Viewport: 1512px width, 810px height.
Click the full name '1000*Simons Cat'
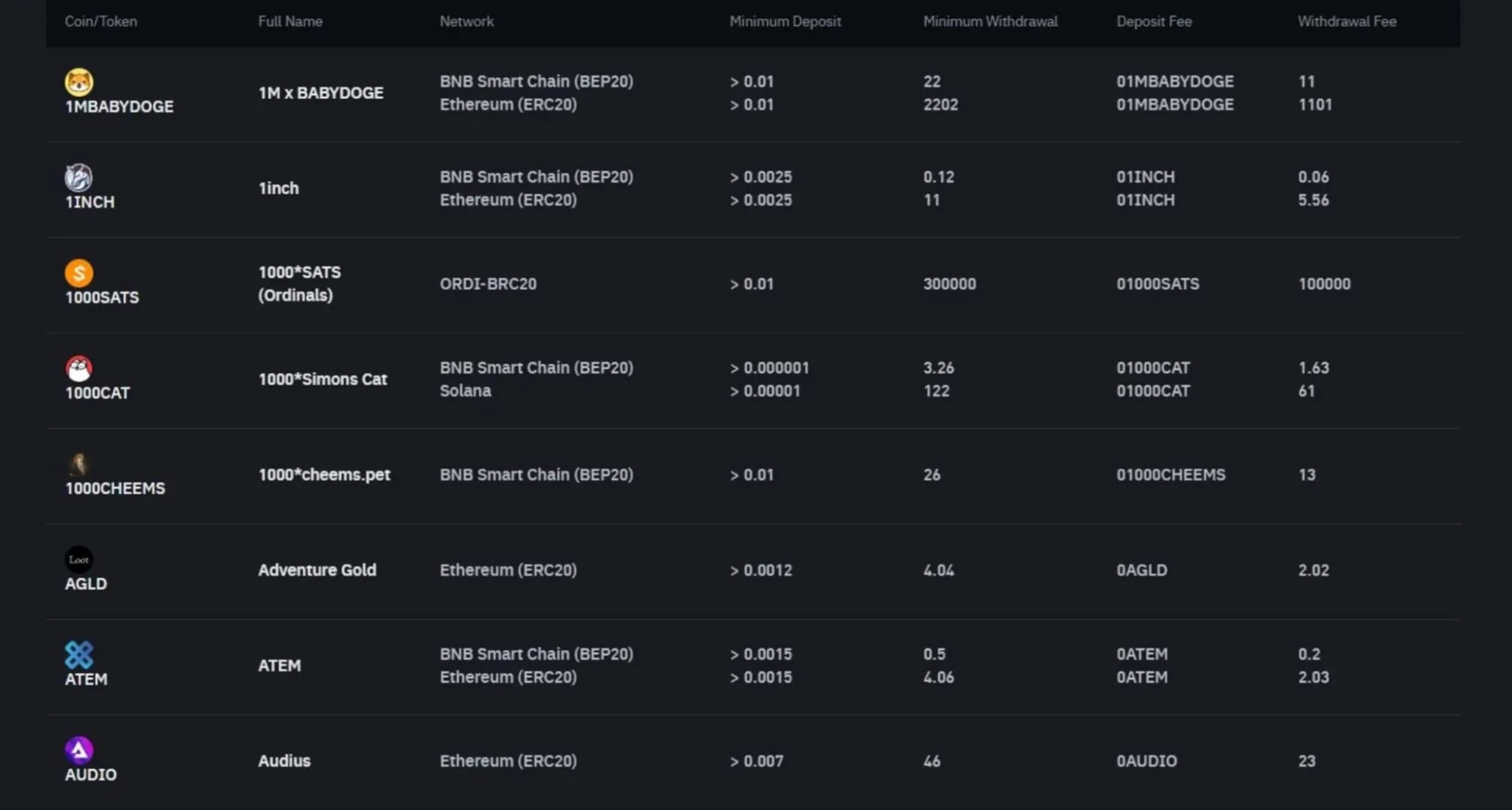tap(323, 379)
